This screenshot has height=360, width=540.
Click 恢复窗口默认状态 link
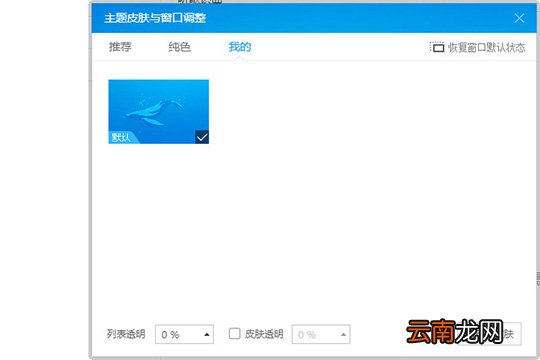click(x=486, y=48)
